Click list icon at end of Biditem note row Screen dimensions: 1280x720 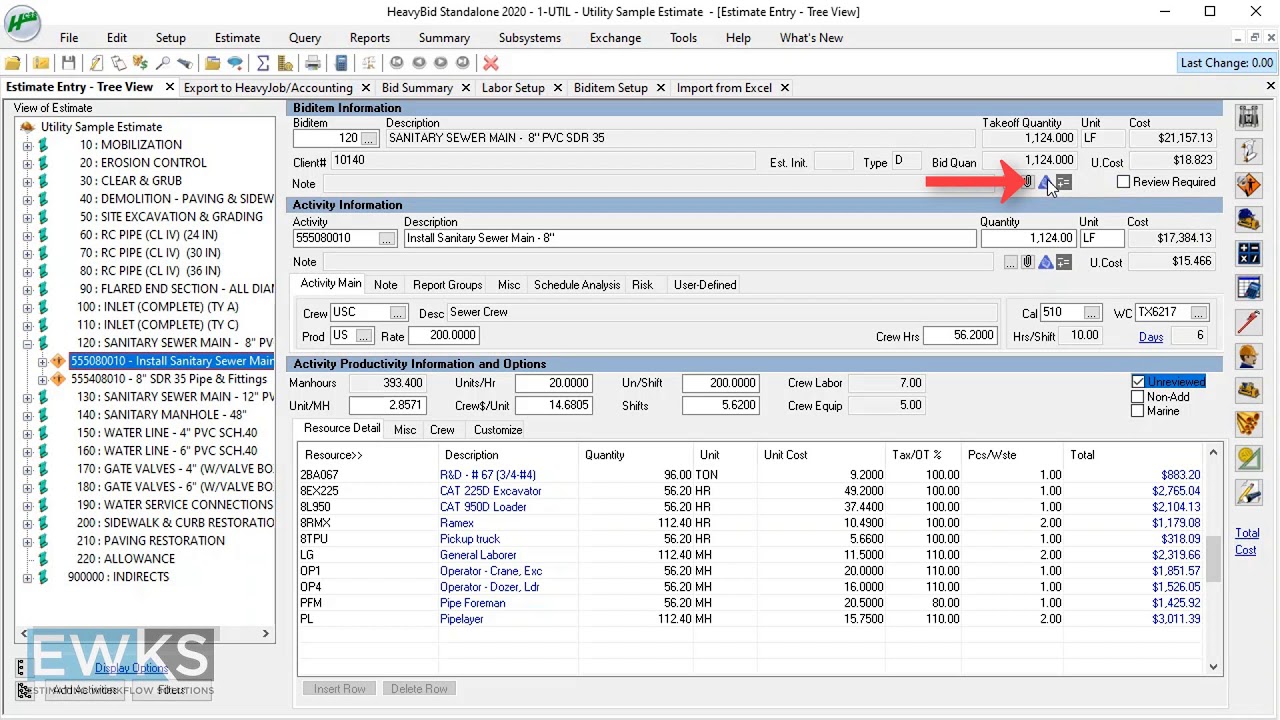click(1064, 182)
